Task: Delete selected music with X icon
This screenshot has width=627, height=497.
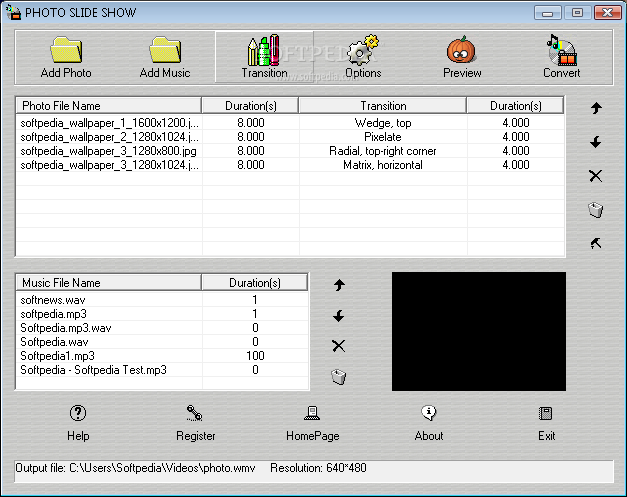Action: [x=339, y=346]
